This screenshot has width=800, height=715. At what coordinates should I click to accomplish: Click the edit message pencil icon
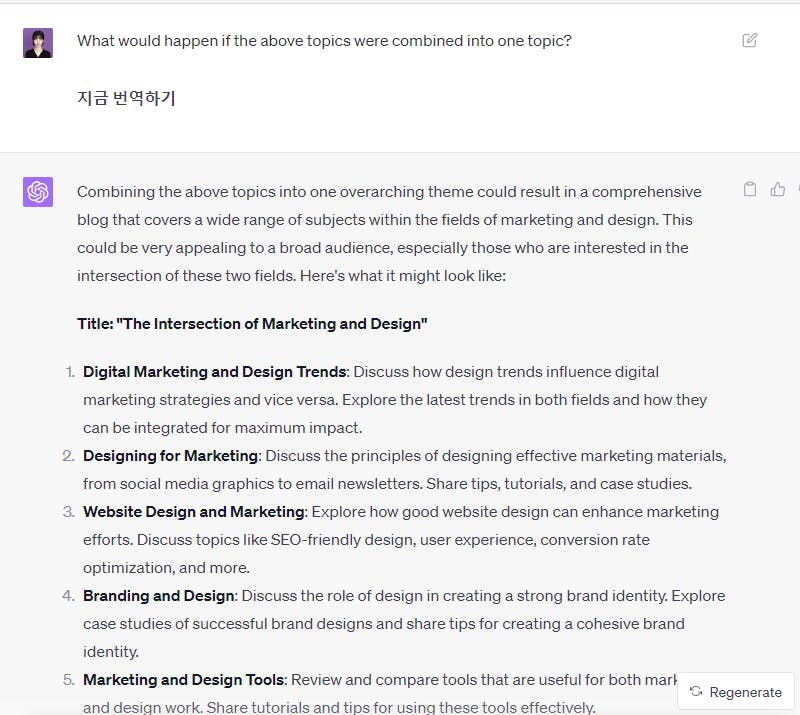[x=750, y=41]
